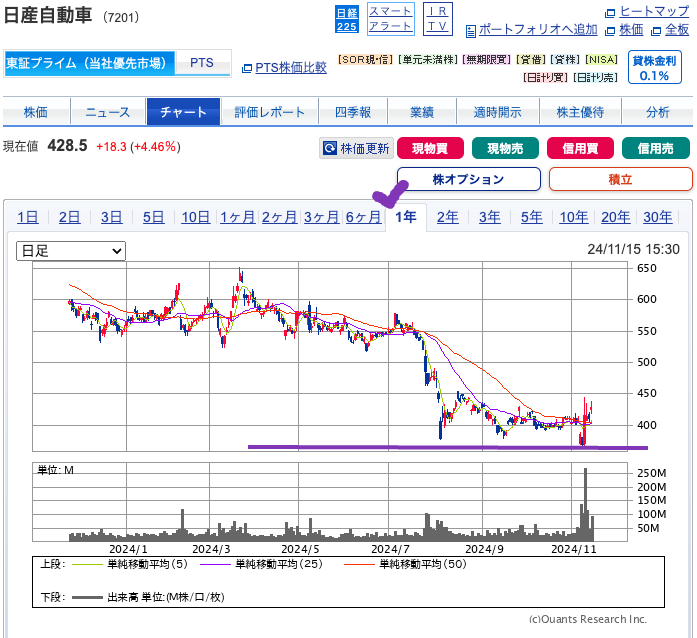The width and height of the screenshot is (697, 638).
Task: Expand the 日足 chart interval dropdown
Action: (71, 251)
